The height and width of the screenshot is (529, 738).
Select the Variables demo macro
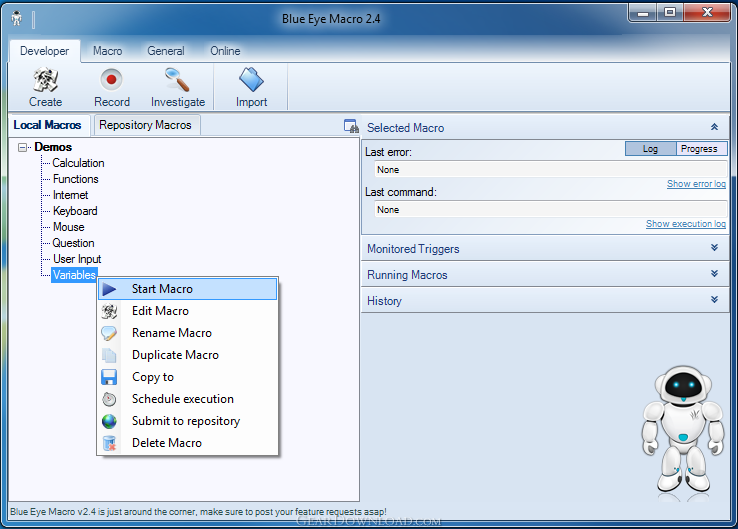coord(74,275)
